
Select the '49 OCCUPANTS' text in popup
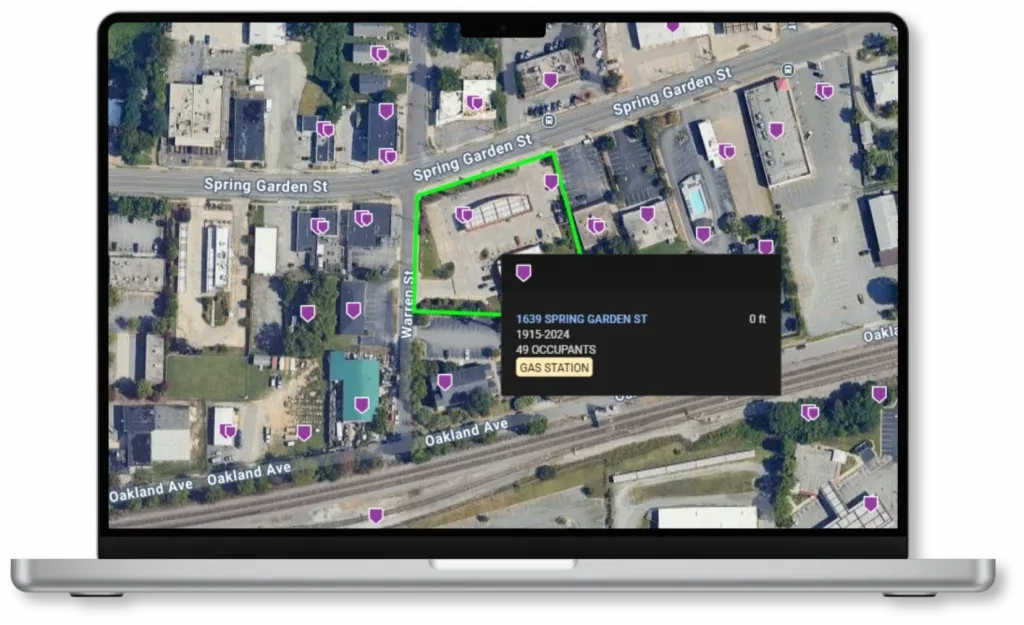tap(556, 349)
